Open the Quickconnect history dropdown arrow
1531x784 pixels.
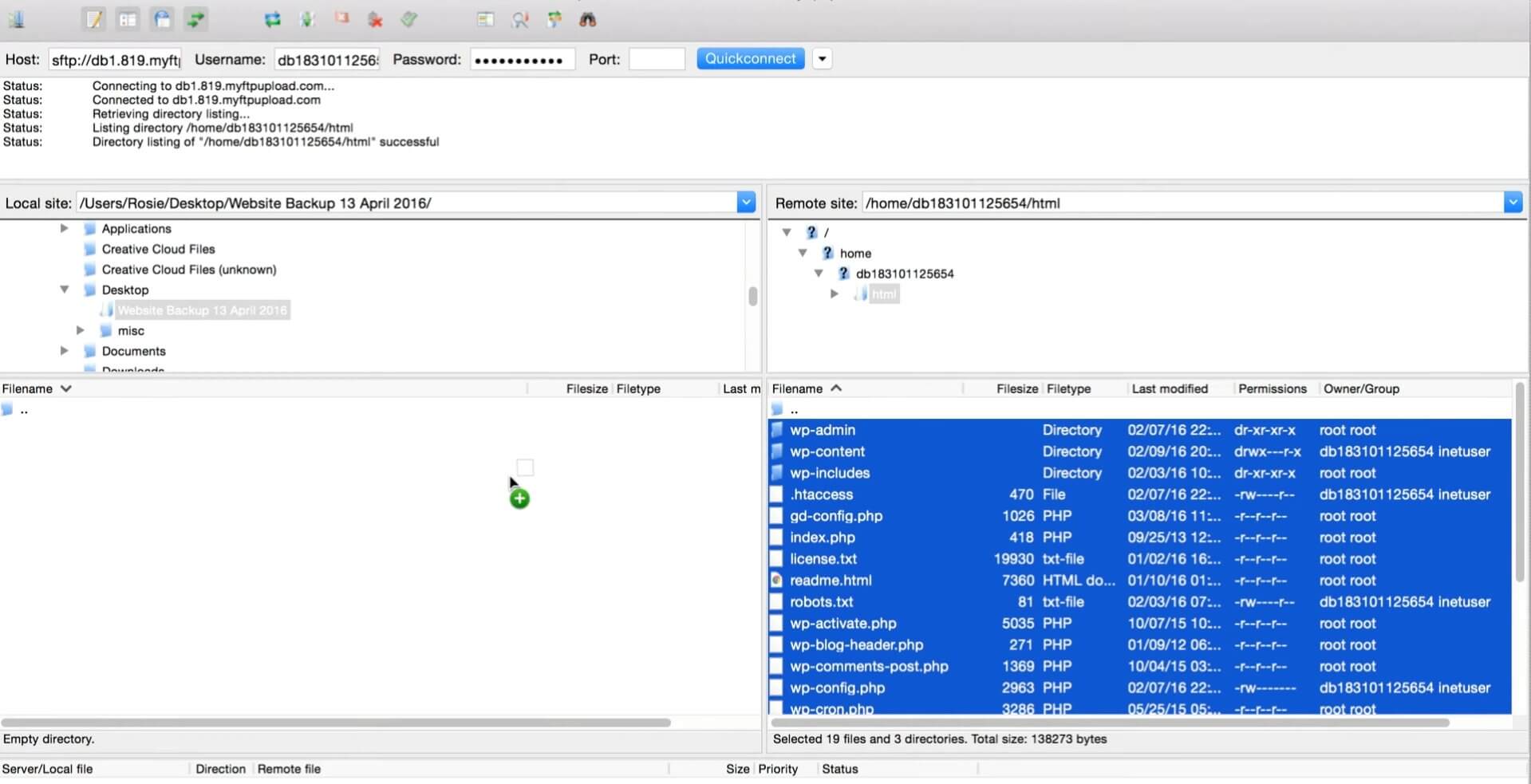tap(823, 59)
